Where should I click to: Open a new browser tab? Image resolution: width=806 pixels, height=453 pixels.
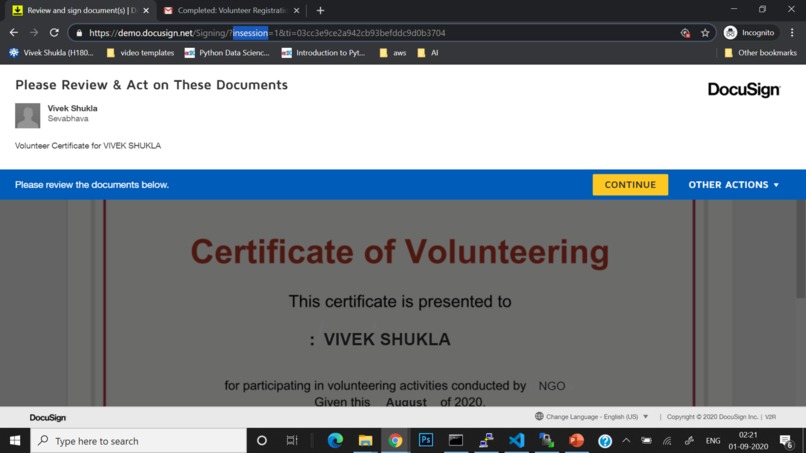click(320, 10)
